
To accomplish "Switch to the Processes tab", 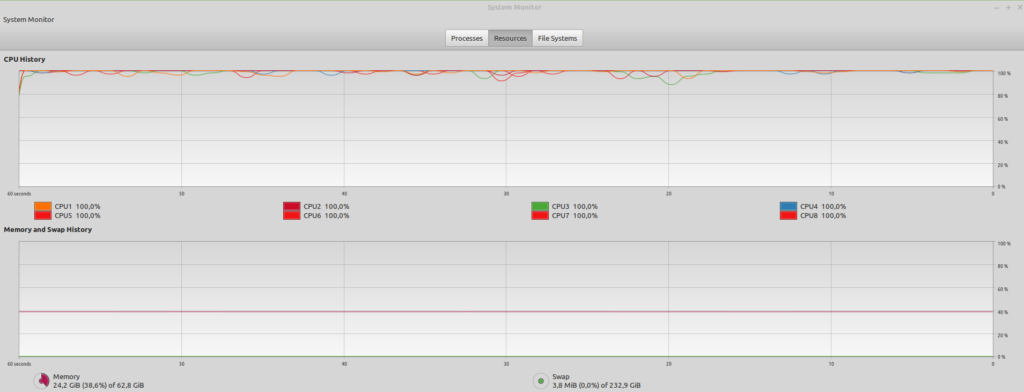I will [466, 39].
